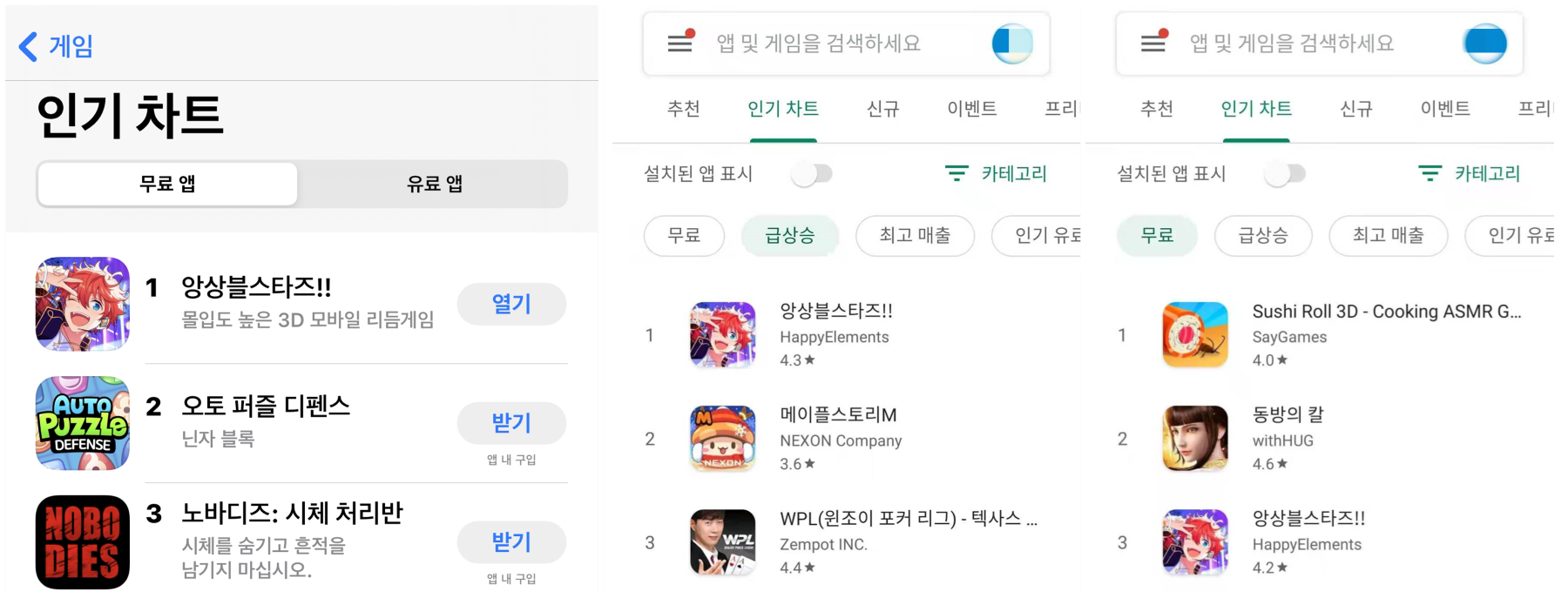The height and width of the screenshot is (598, 1568).
Task: Tap the 메이플스토리M app icon
Action: (723, 439)
